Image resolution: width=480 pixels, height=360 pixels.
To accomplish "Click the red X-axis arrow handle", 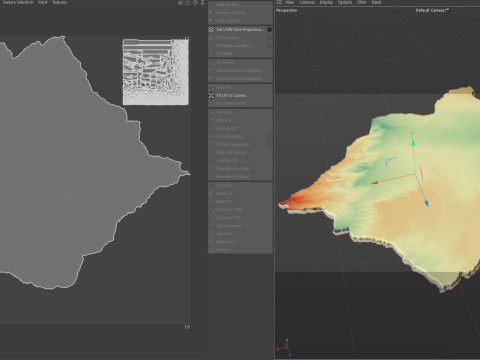I will (x=375, y=183).
